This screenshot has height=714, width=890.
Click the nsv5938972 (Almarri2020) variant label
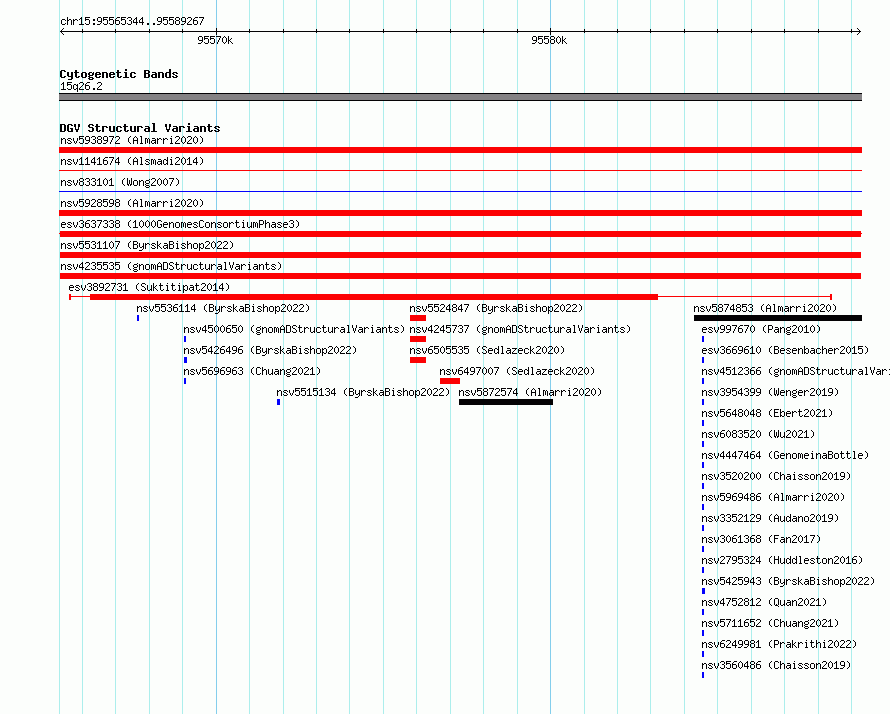pos(132,140)
